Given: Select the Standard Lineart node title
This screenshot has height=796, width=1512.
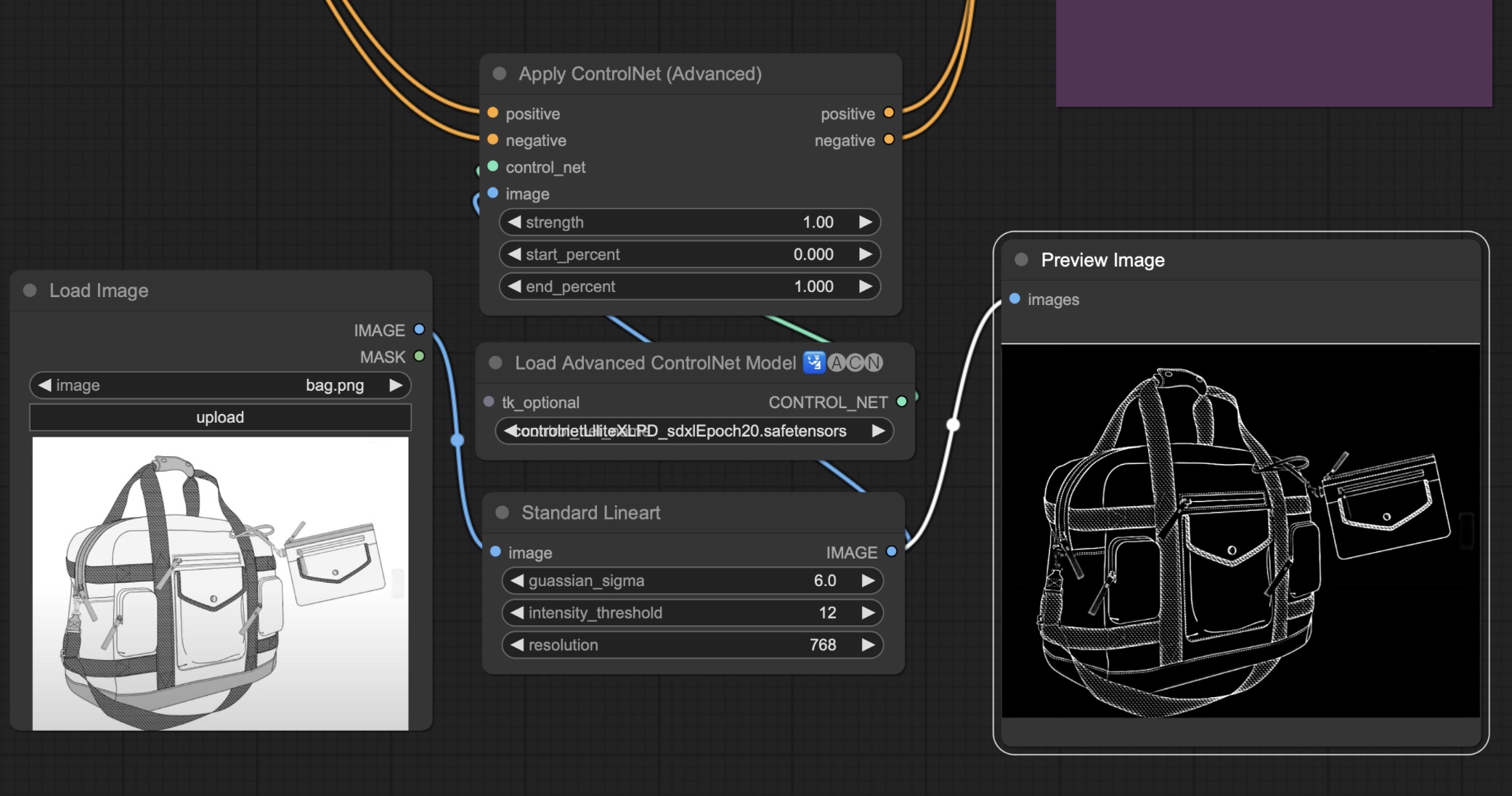Looking at the screenshot, I should click(x=590, y=512).
